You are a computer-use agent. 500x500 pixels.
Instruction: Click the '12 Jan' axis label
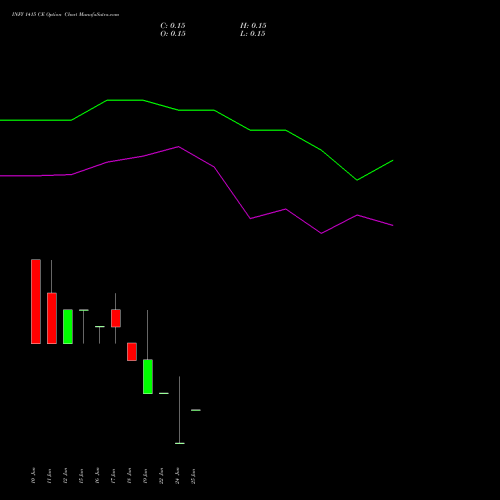coord(65,476)
